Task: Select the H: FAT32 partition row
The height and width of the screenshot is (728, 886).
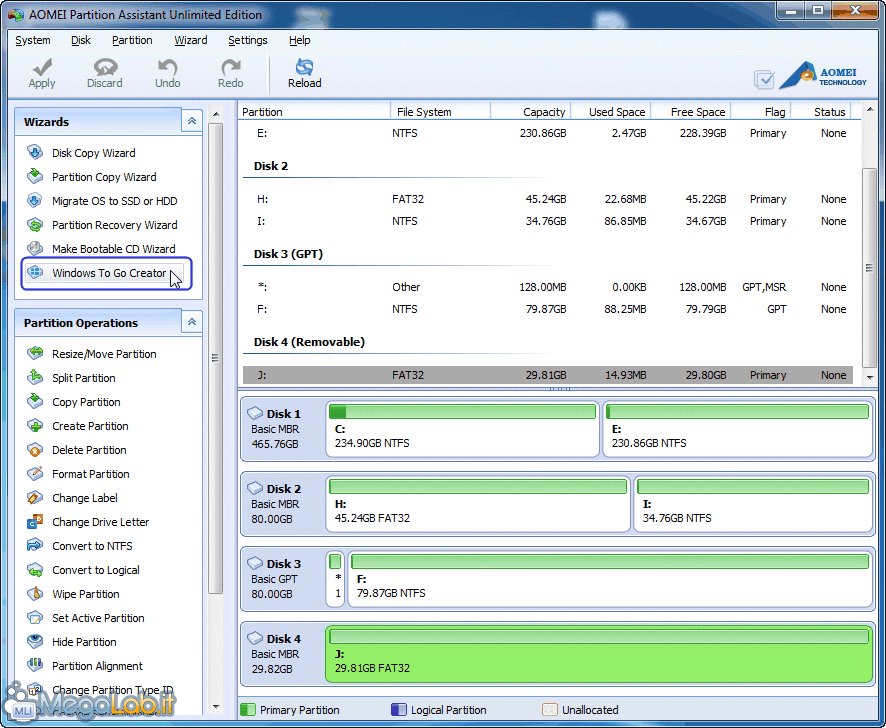Action: click(x=548, y=199)
